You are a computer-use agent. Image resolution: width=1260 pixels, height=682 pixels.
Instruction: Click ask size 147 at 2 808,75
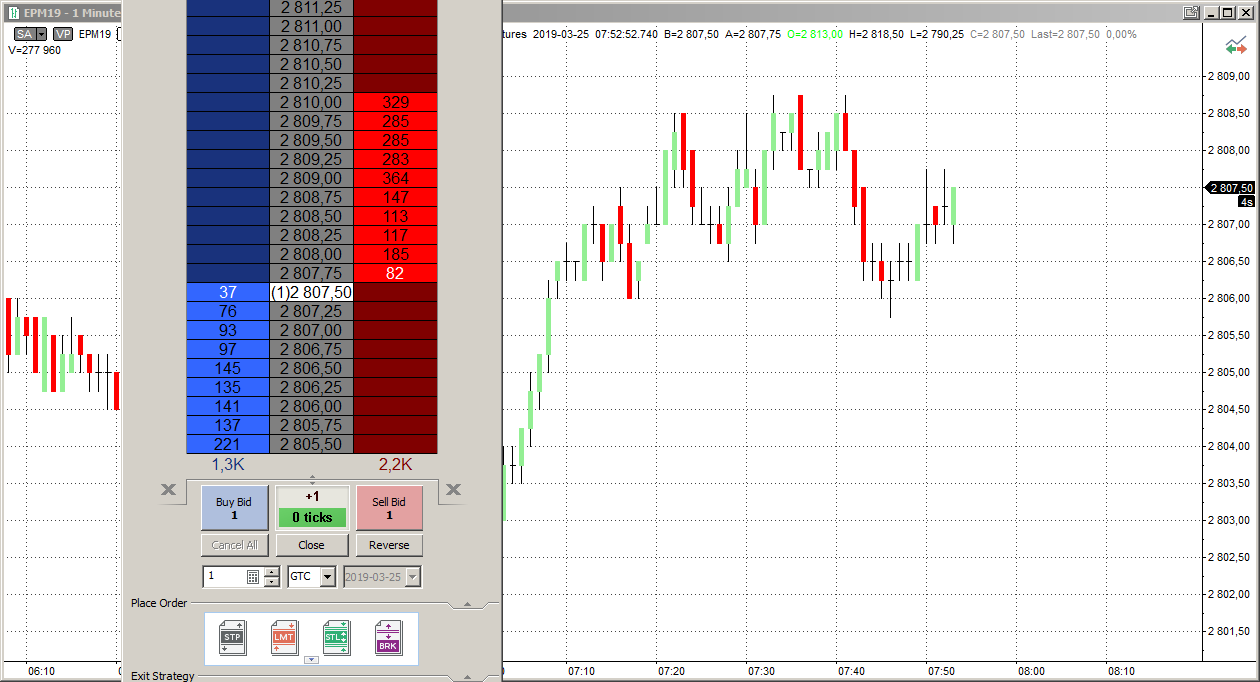(x=396, y=197)
